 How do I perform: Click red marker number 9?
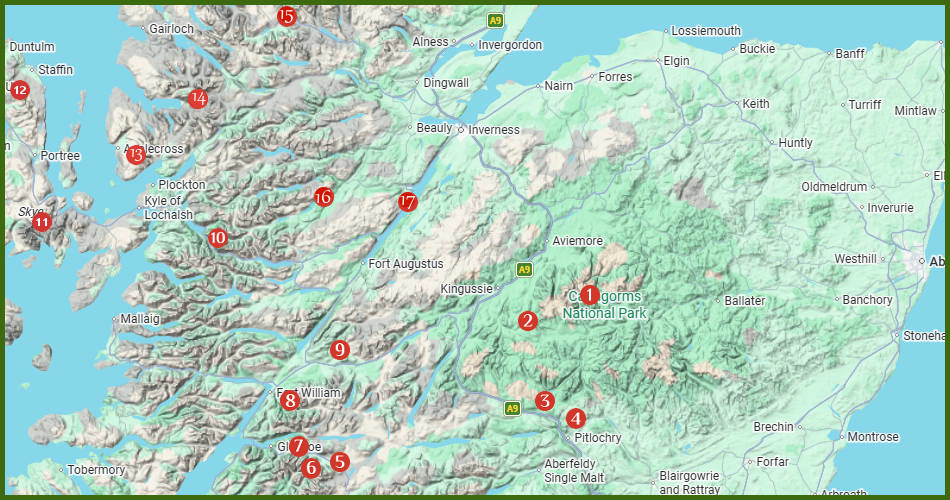click(339, 350)
